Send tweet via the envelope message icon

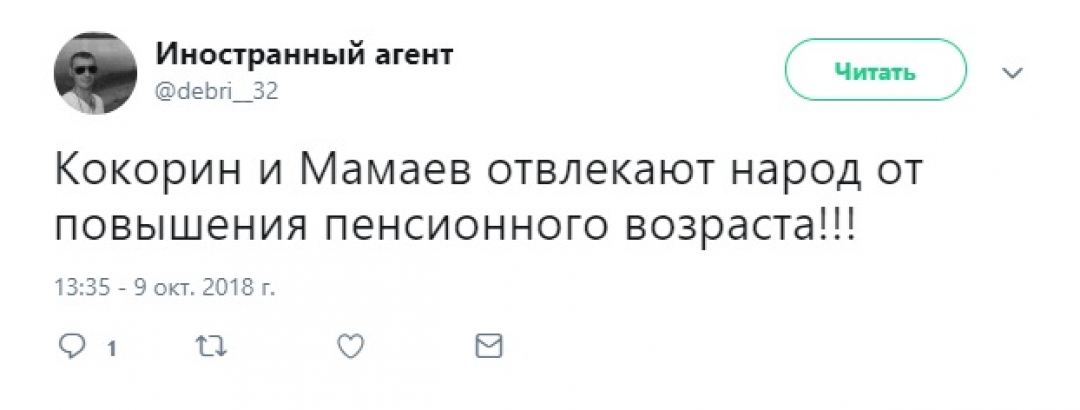tap(487, 347)
